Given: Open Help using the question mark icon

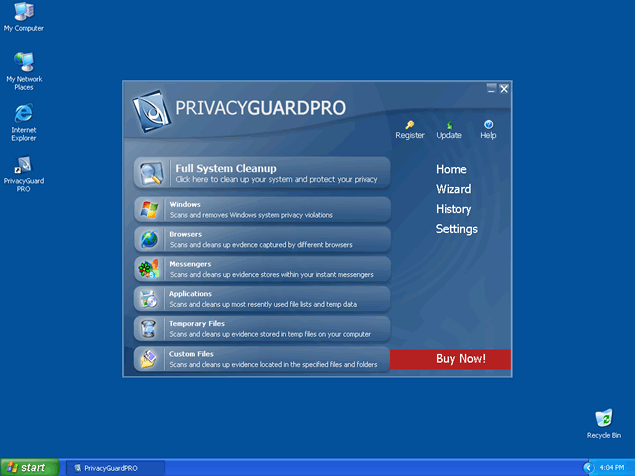Looking at the screenshot, I should 488,125.
